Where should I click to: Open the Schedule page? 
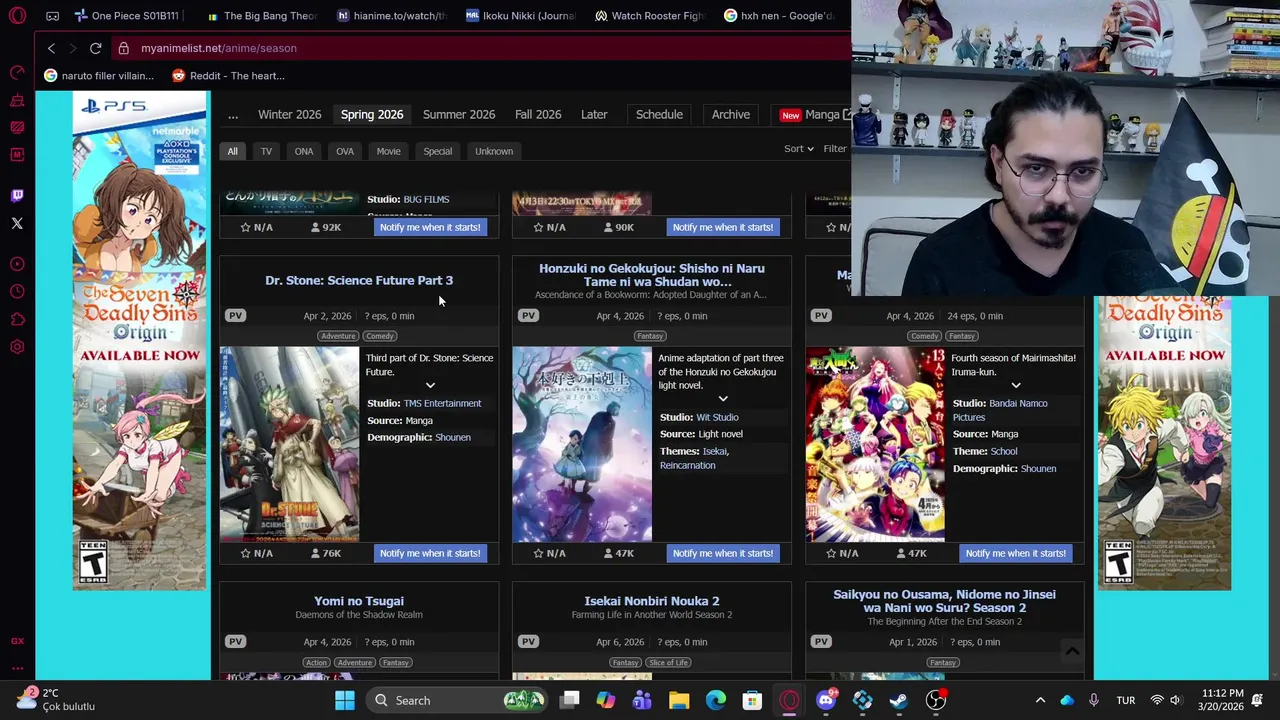659,114
